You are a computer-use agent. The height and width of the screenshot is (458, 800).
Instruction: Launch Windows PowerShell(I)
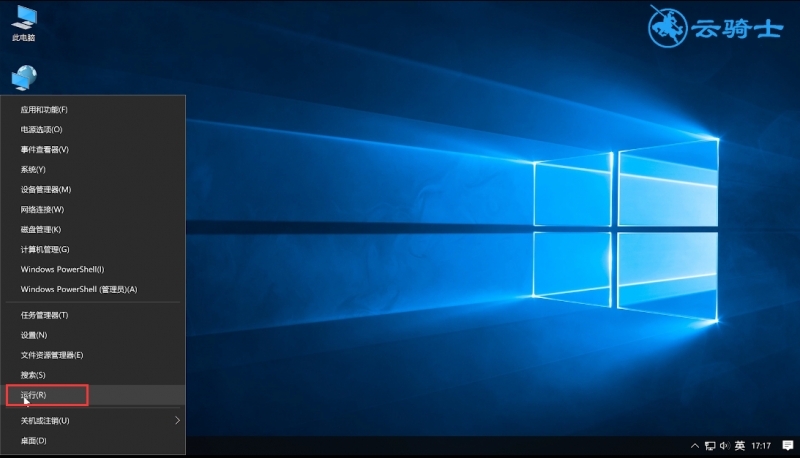(x=95, y=269)
